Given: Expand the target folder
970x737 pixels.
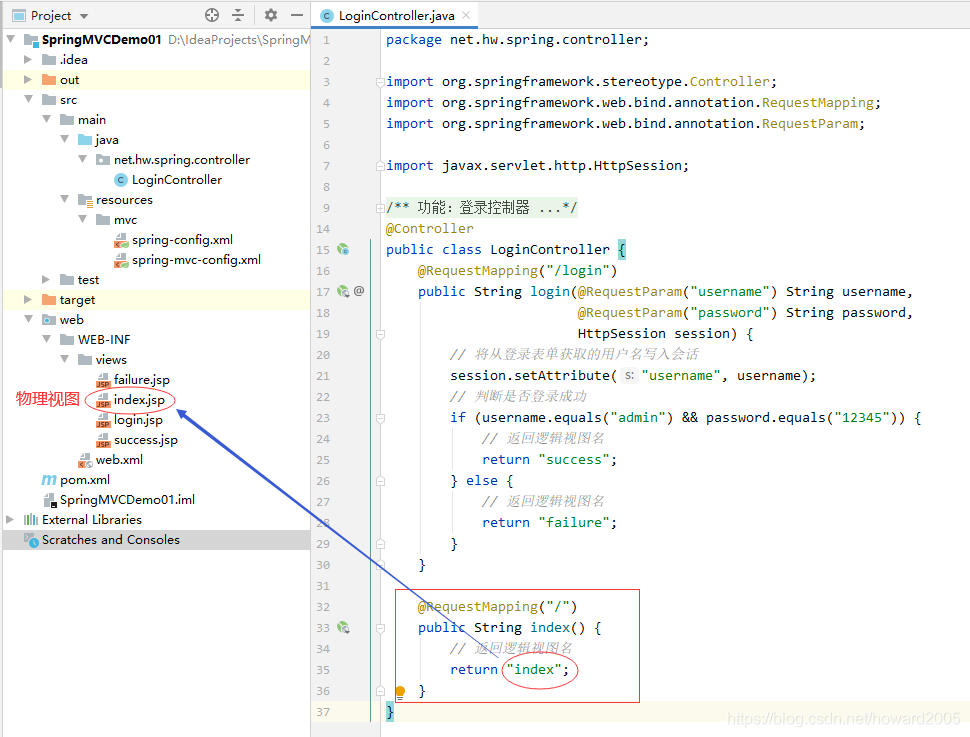Looking at the screenshot, I should [28, 300].
